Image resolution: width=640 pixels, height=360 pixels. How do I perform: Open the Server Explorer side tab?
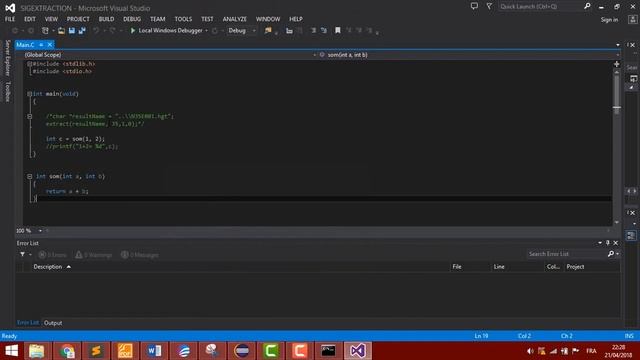point(7,58)
